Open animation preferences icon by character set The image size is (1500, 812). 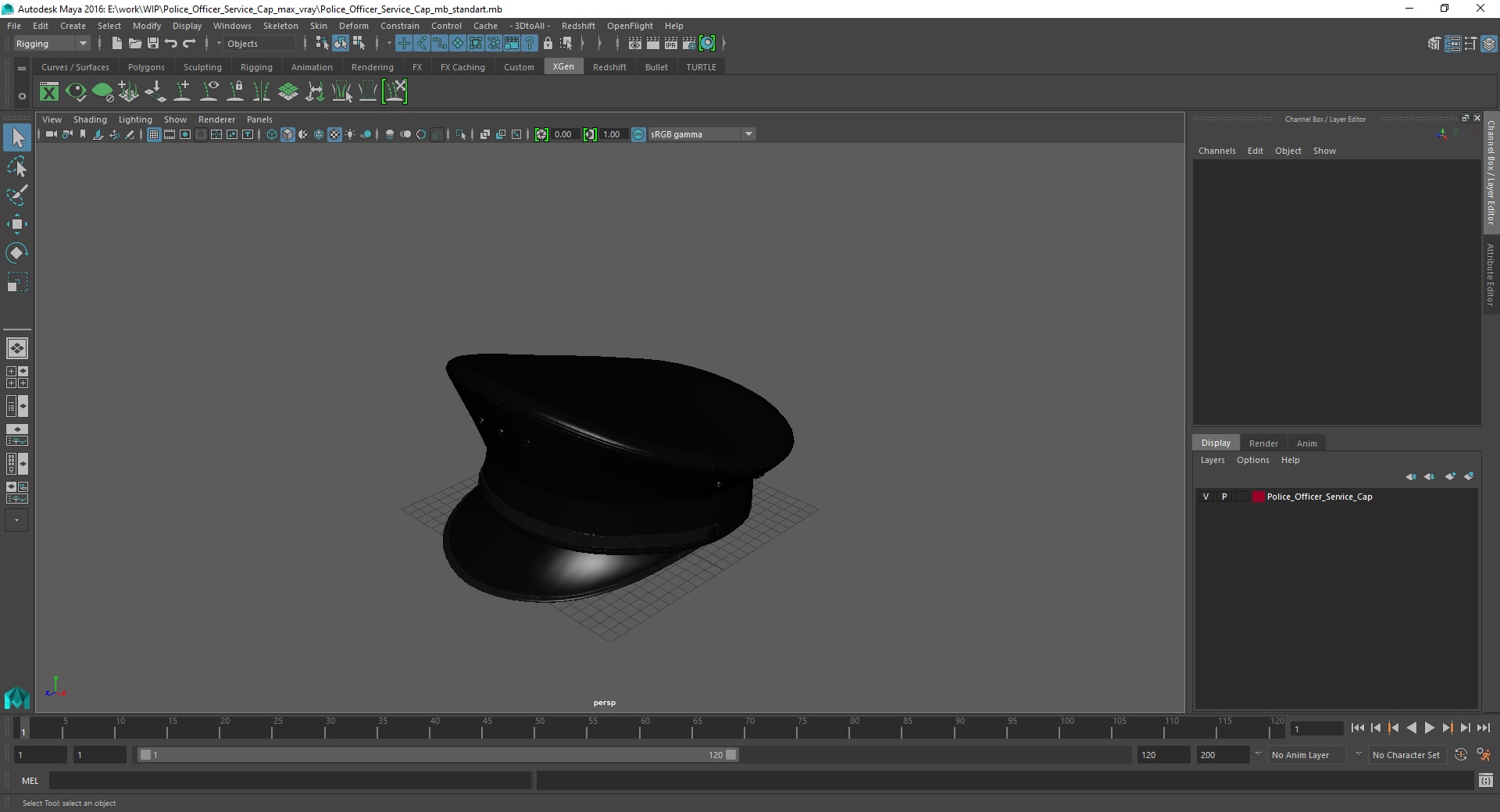pyautogui.click(x=1484, y=755)
